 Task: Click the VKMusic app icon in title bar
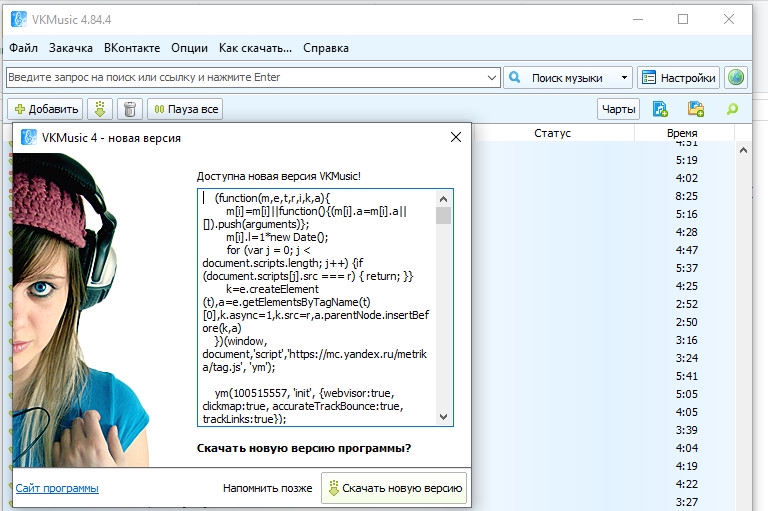click(x=19, y=20)
